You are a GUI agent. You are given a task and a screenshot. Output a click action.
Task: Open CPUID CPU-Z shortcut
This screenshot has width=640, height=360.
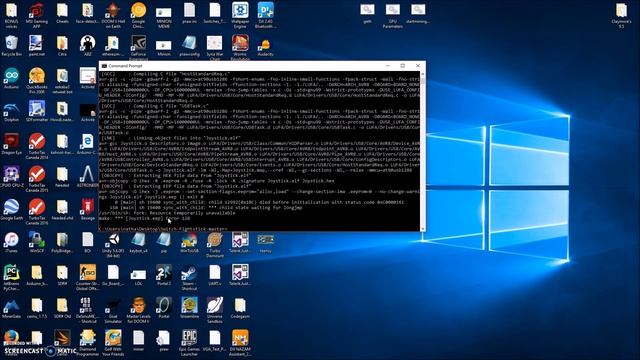(x=11, y=177)
